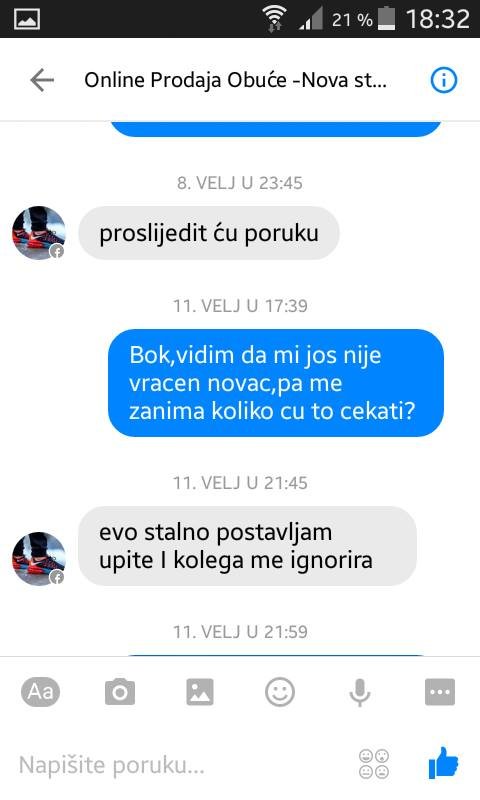Tap the microphone voice message icon
480x800 pixels.
pos(360,692)
